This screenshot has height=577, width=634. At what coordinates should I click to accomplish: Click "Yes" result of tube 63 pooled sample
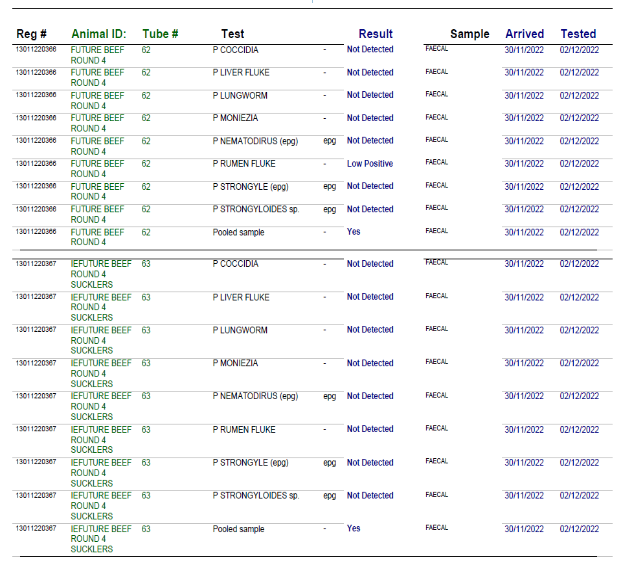pos(353,528)
